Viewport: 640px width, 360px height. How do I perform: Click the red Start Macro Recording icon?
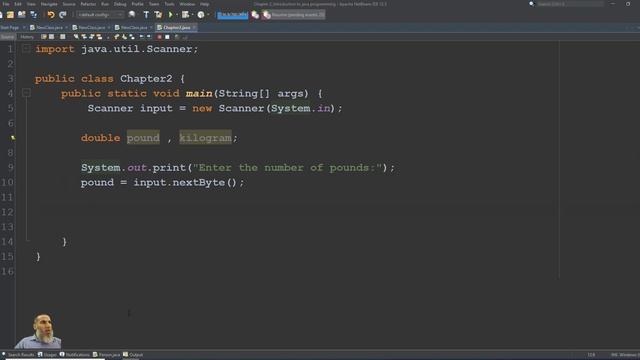coord(159,37)
